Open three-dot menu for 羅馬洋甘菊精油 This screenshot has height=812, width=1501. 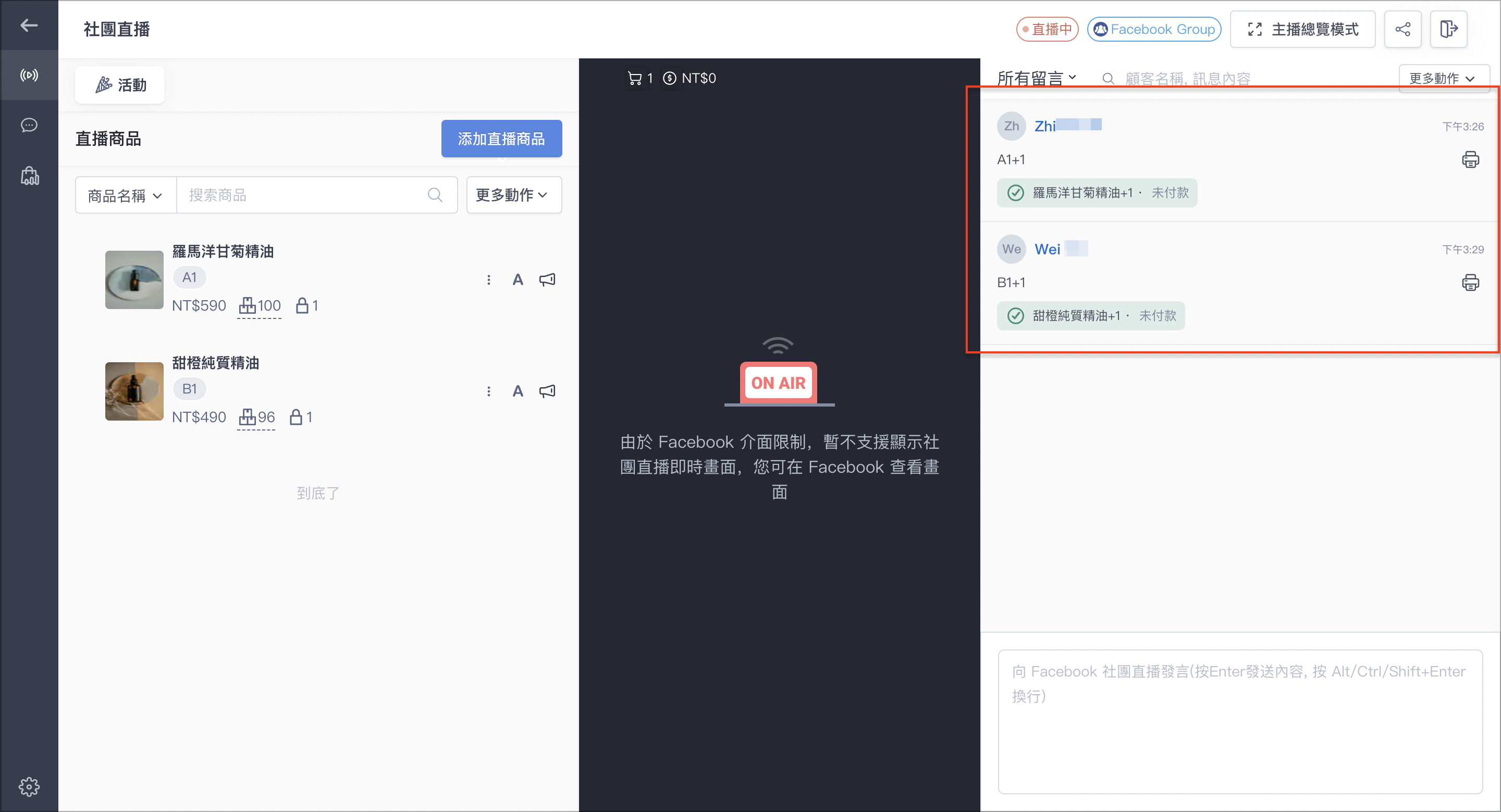coord(488,280)
